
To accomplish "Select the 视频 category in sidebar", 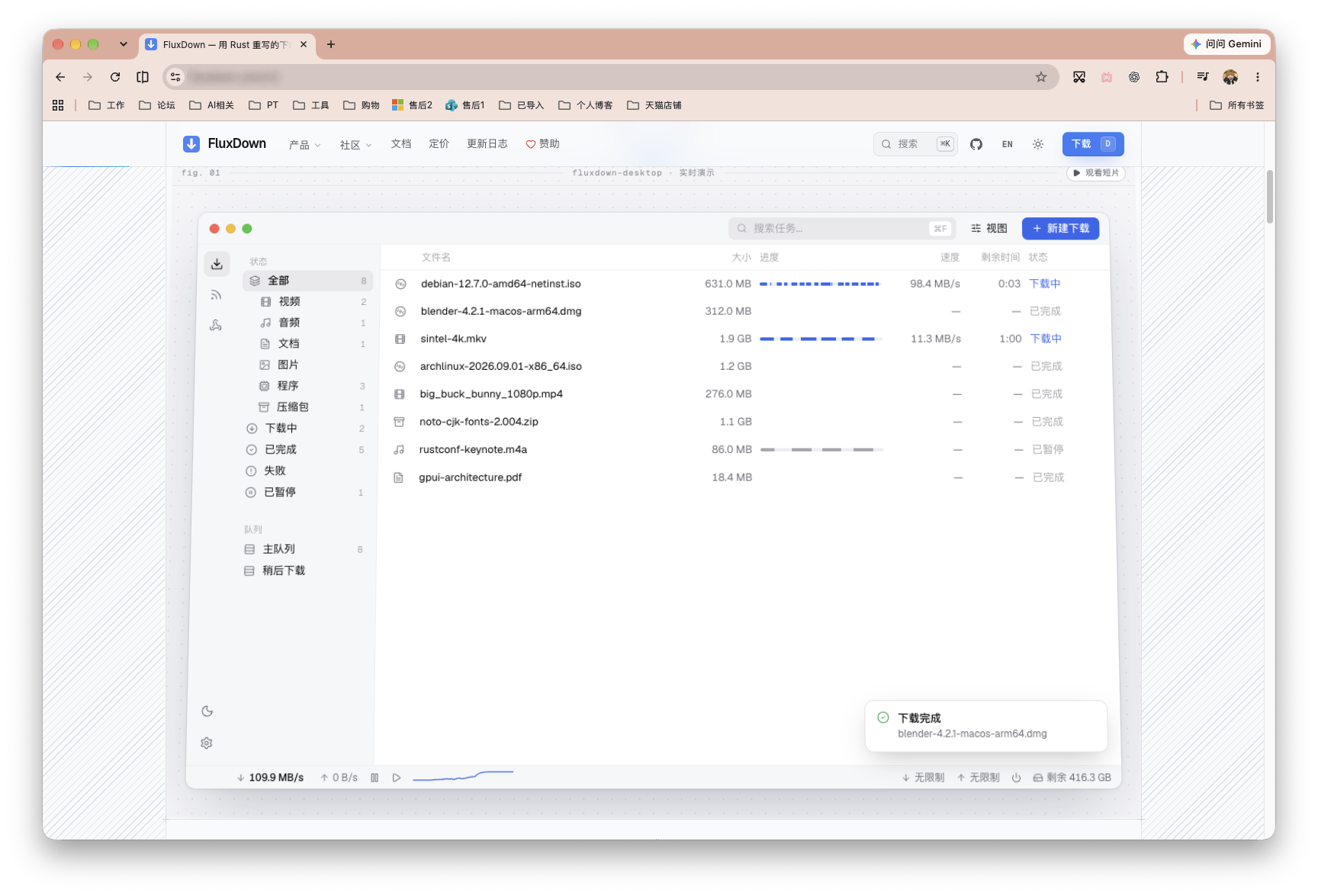I will [x=307, y=302].
